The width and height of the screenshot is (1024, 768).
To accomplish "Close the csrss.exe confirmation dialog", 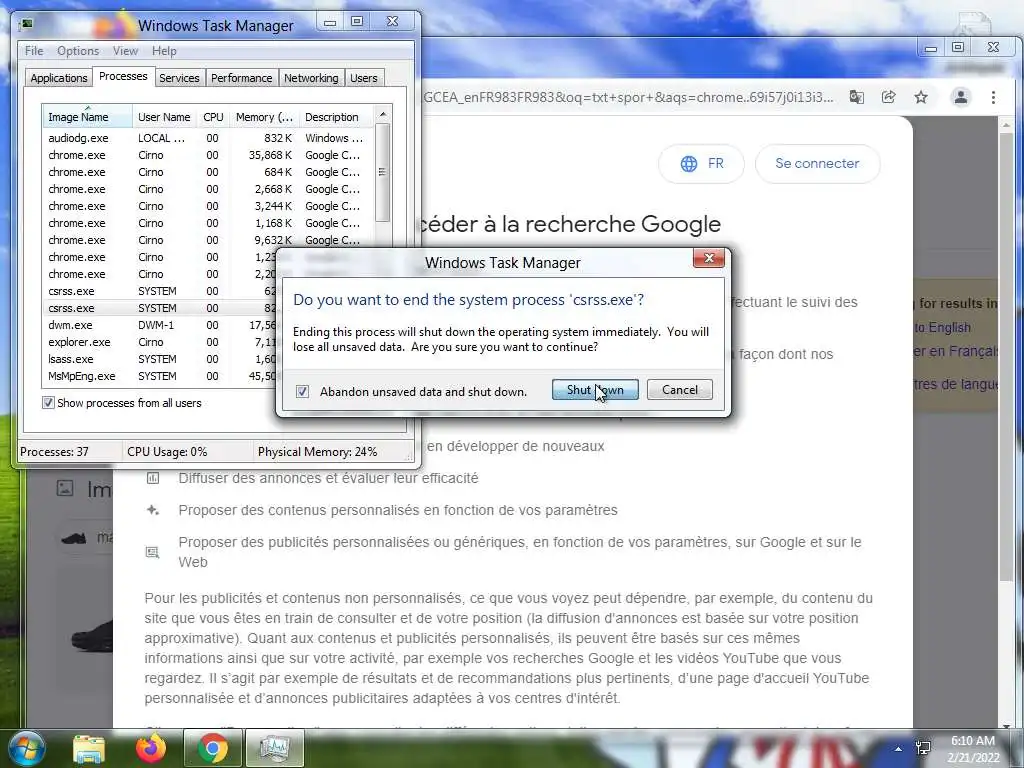I will coord(709,258).
